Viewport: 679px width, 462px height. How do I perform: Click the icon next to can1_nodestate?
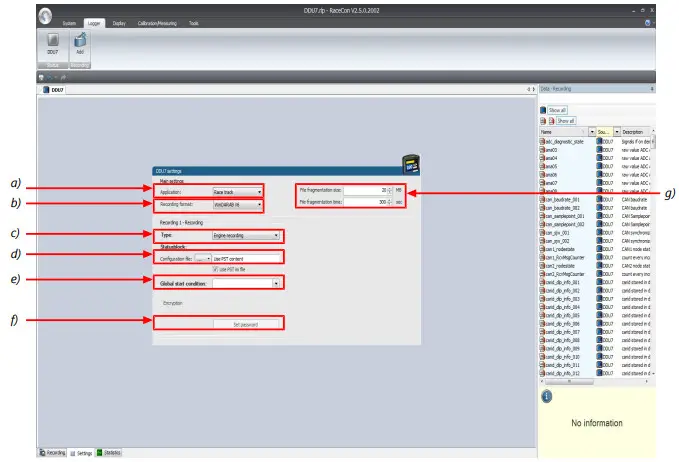point(542,249)
